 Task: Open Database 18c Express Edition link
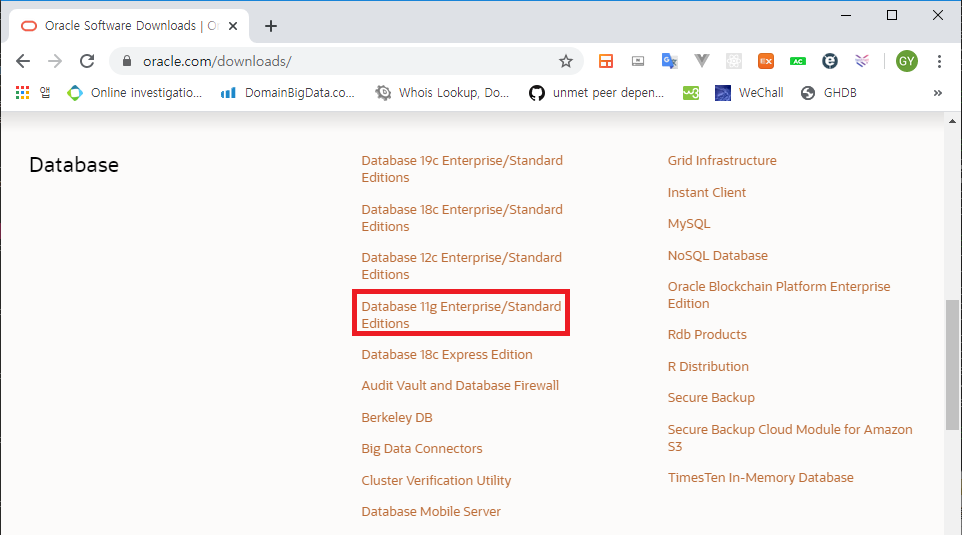(x=447, y=355)
